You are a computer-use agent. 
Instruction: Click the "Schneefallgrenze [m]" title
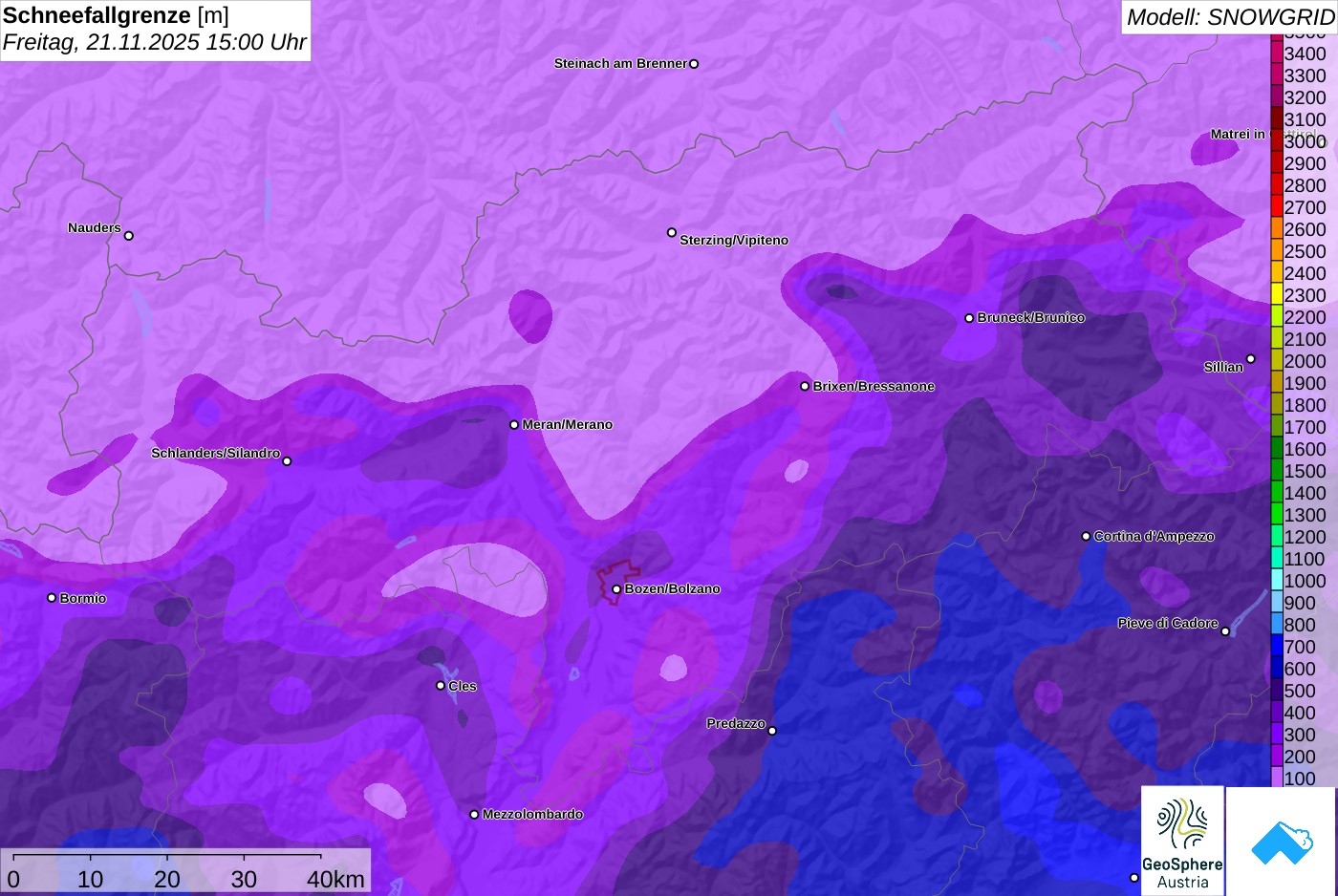tap(116, 15)
